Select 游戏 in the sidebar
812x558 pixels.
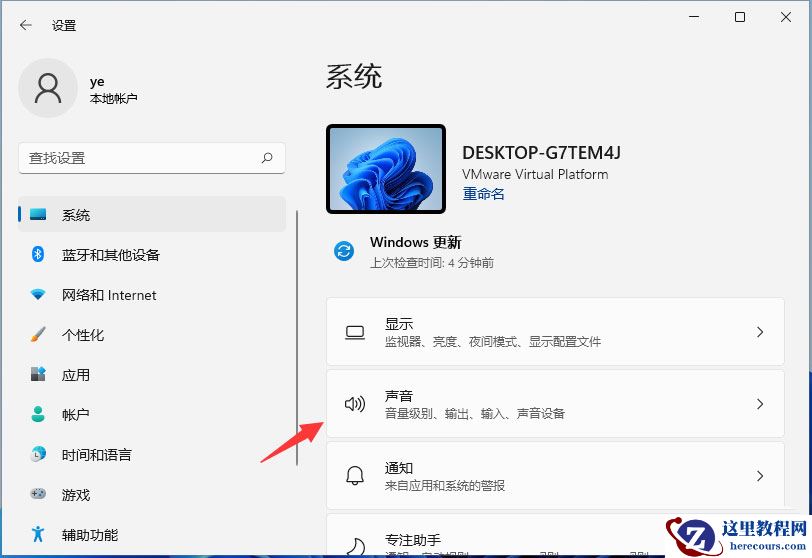point(152,494)
